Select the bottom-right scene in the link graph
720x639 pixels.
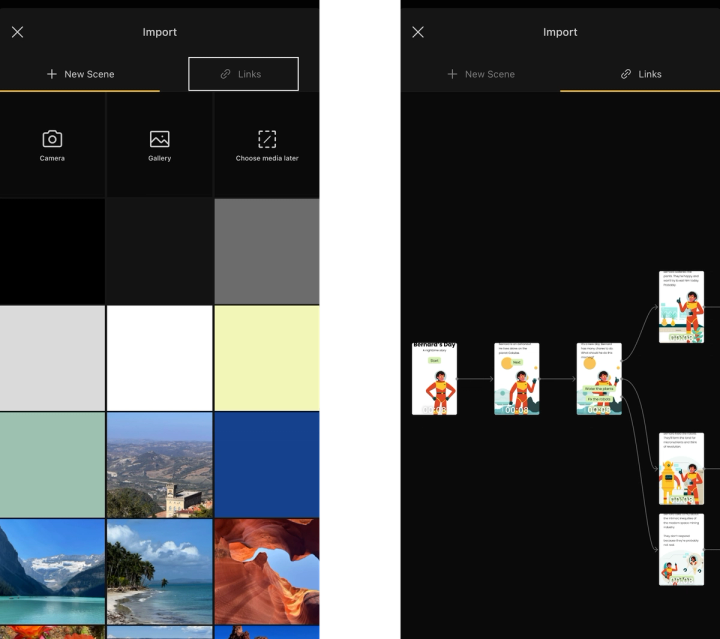[x=681, y=549]
